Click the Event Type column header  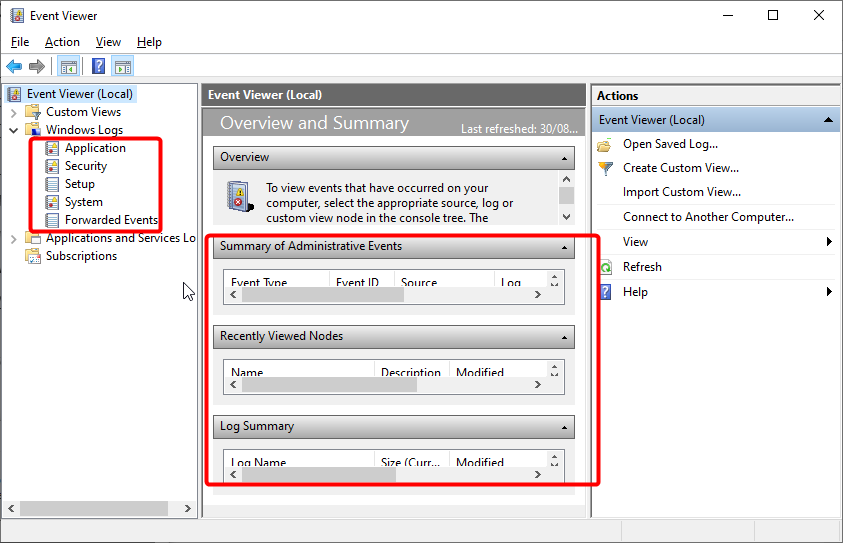coord(276,281)
